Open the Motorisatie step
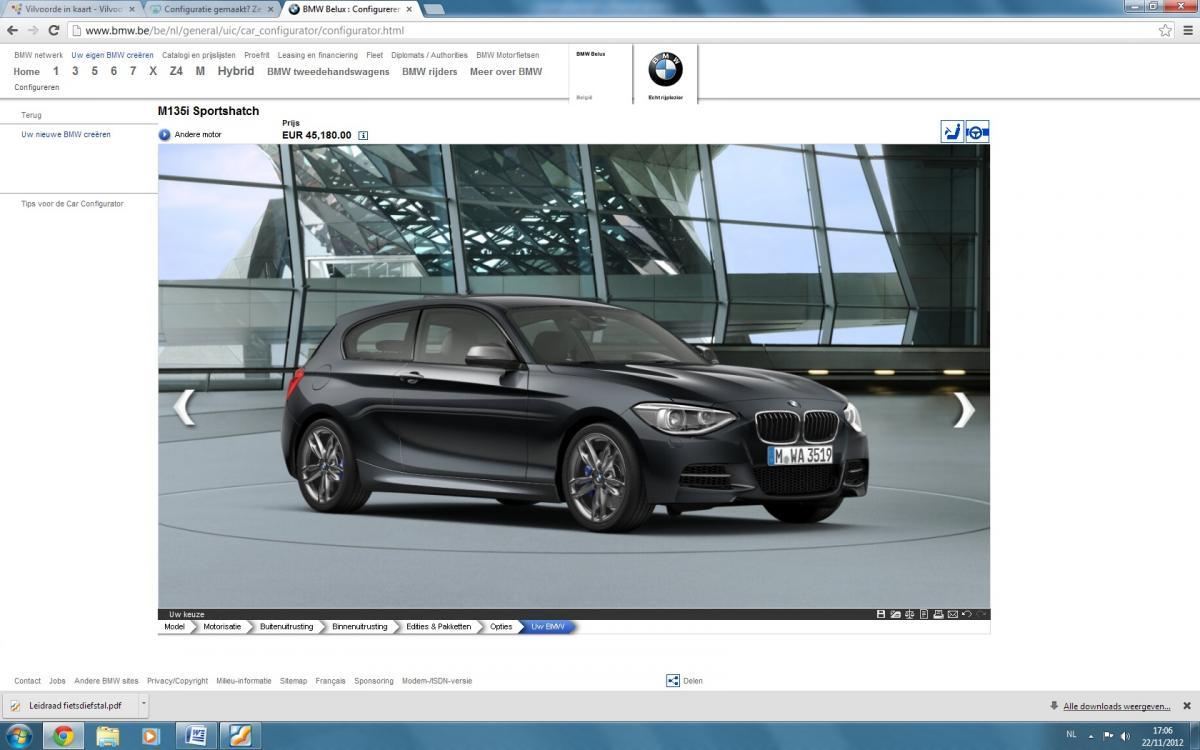Viewport: 1200px width, 750px height. coord(222,627)
